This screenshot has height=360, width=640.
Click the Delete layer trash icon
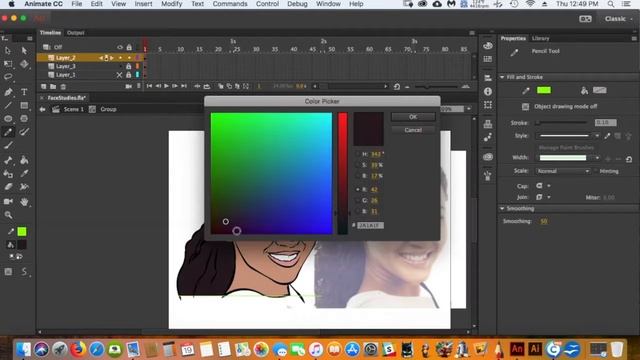coord(63,87)
